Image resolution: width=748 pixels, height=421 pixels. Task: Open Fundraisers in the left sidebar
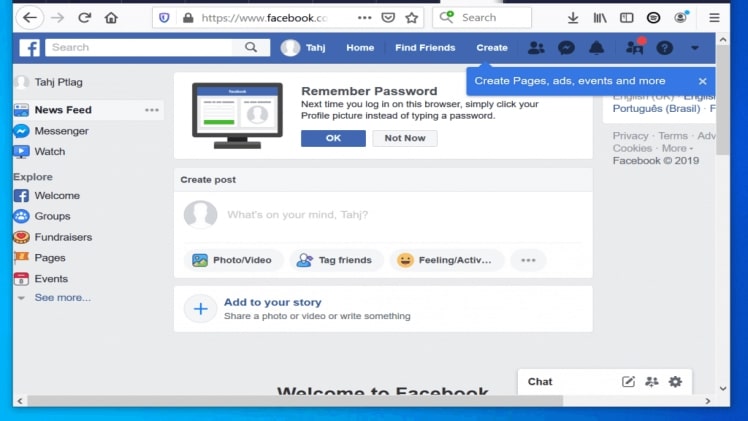click(x=63, y=237)
